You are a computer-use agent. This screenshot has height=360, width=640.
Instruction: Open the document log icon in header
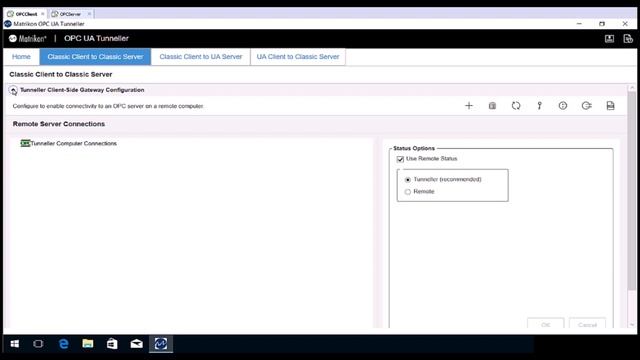coord(628,39)
